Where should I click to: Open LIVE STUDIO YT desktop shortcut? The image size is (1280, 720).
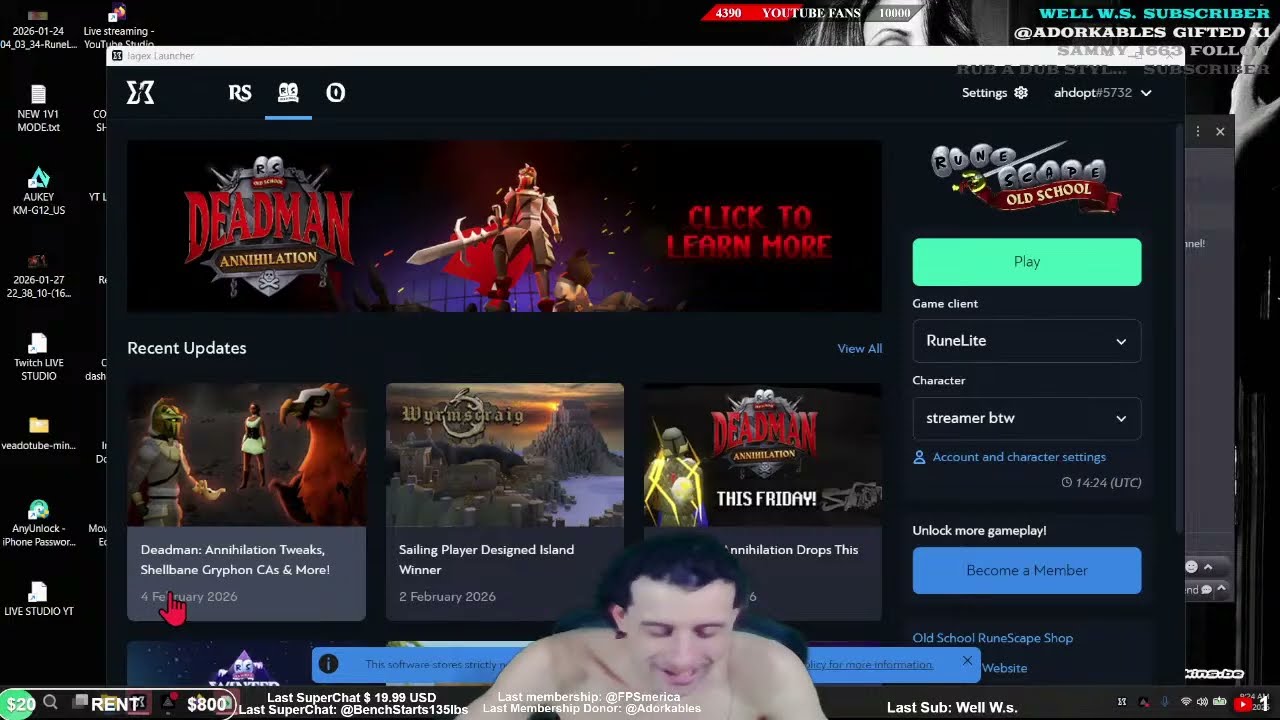(x=38, y=599)
